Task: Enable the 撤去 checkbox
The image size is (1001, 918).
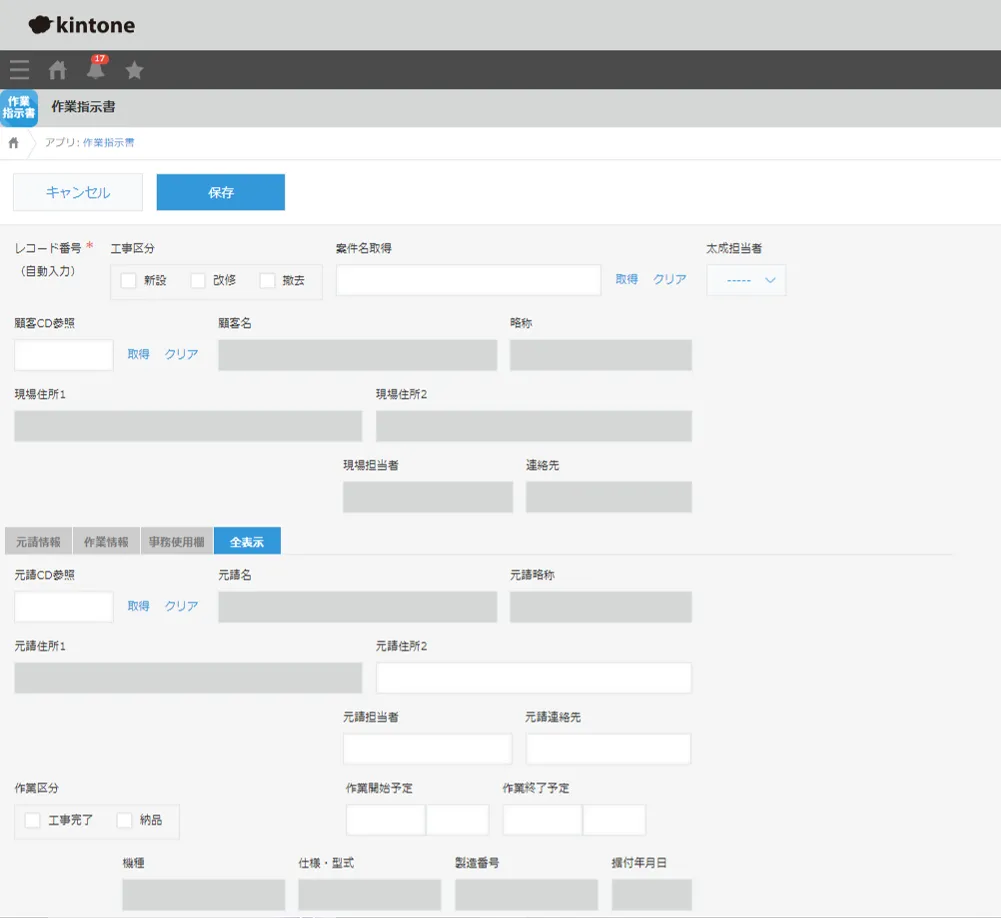Action: (267, 281)
